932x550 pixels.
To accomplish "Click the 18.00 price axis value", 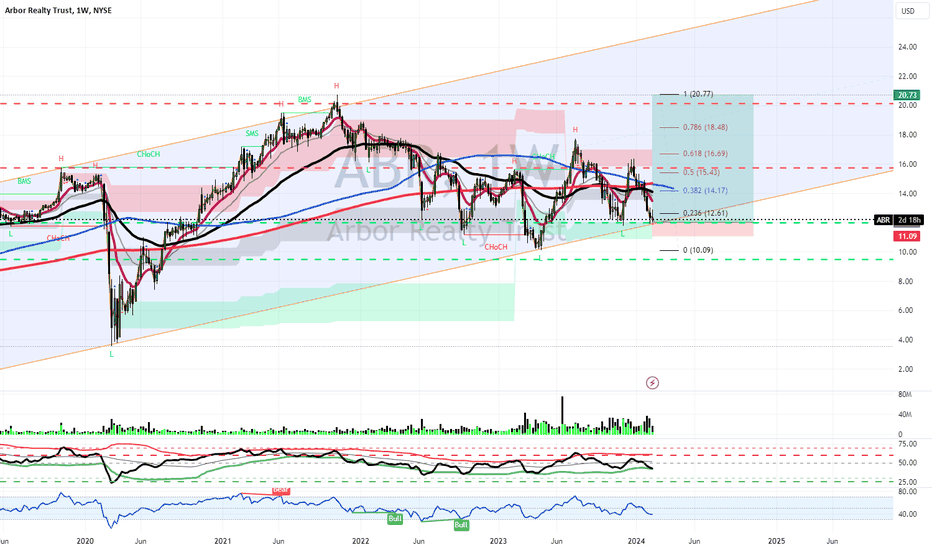I will tap(907, 135).
